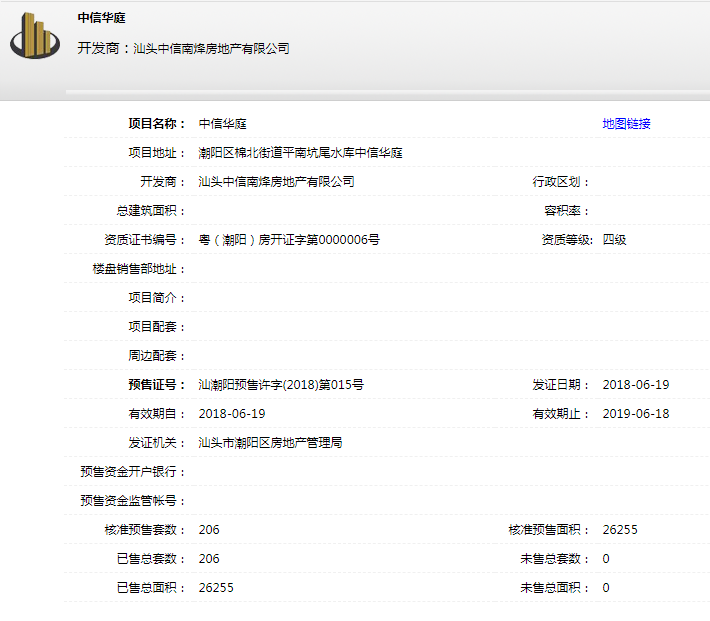The height and width of the screenshot is (621, 710).
Task: Click the 中信华庭 header title
Action: 102,18
